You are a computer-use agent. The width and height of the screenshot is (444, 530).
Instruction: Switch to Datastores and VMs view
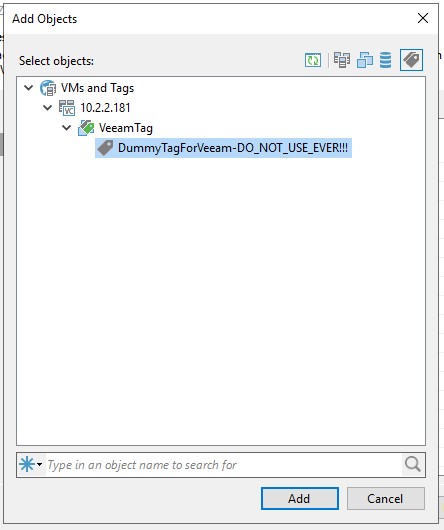(386, 60)
